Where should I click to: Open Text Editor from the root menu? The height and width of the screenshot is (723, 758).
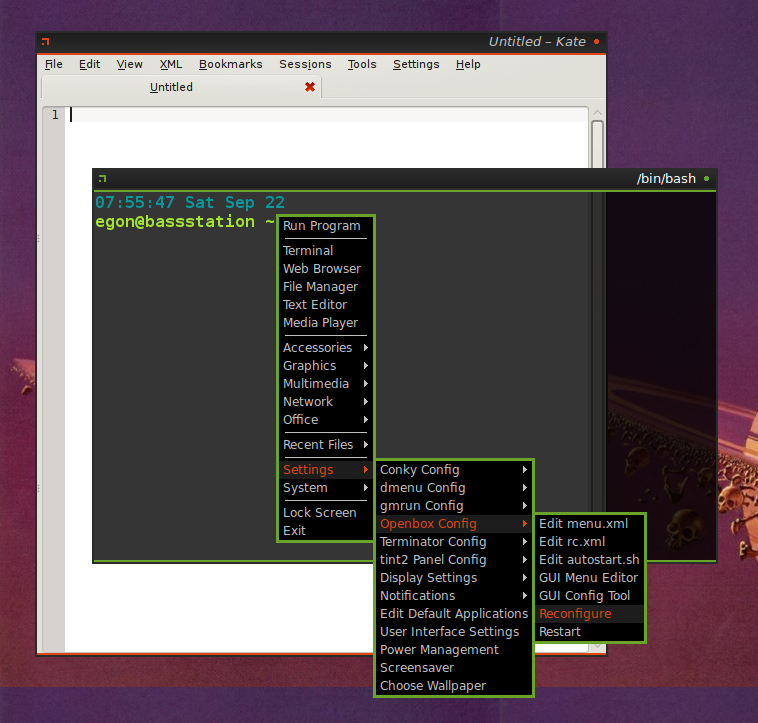[x=325, y=304]
